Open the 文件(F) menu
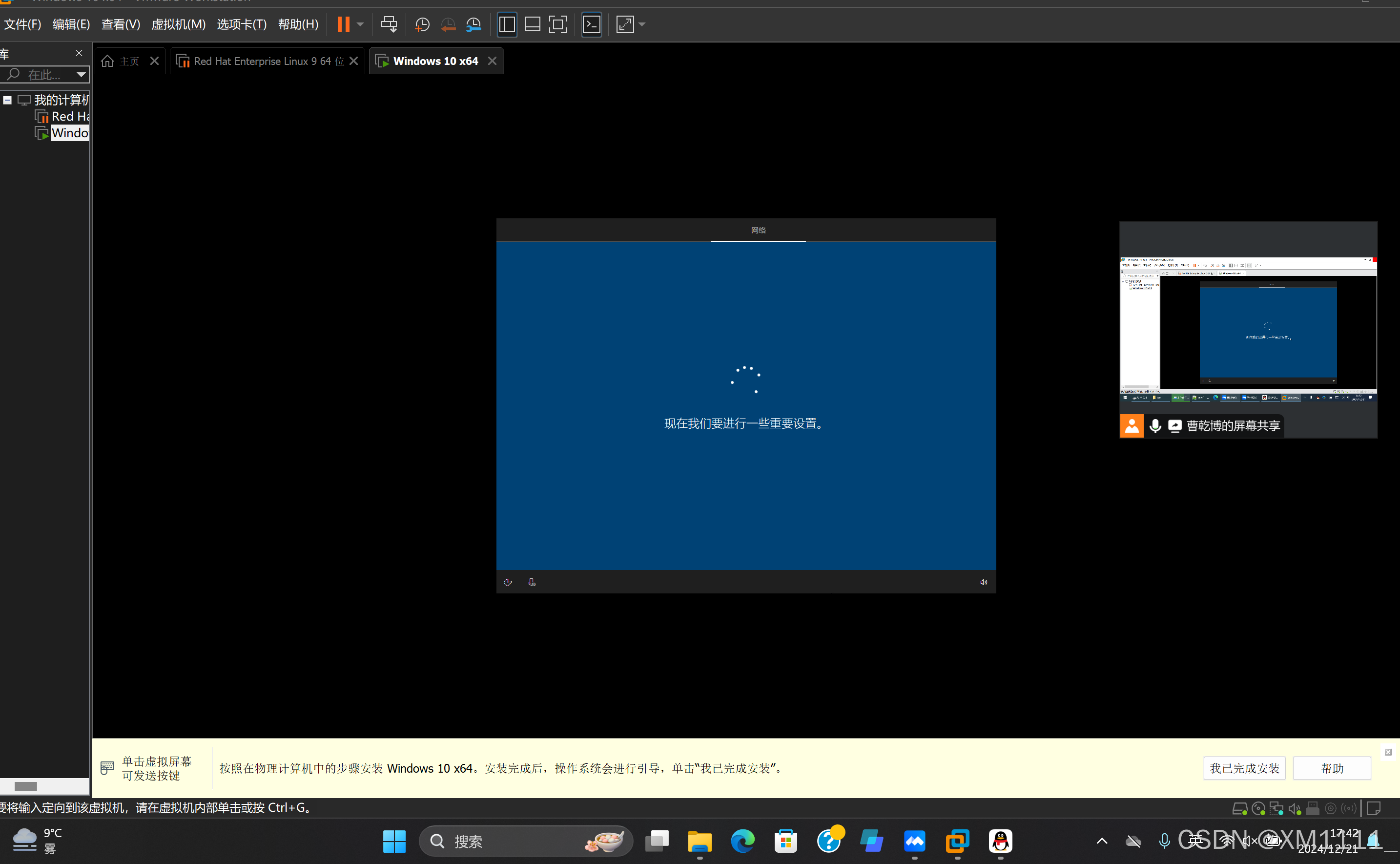Screen dimensions: 1400x864 (x=22, y=24)
